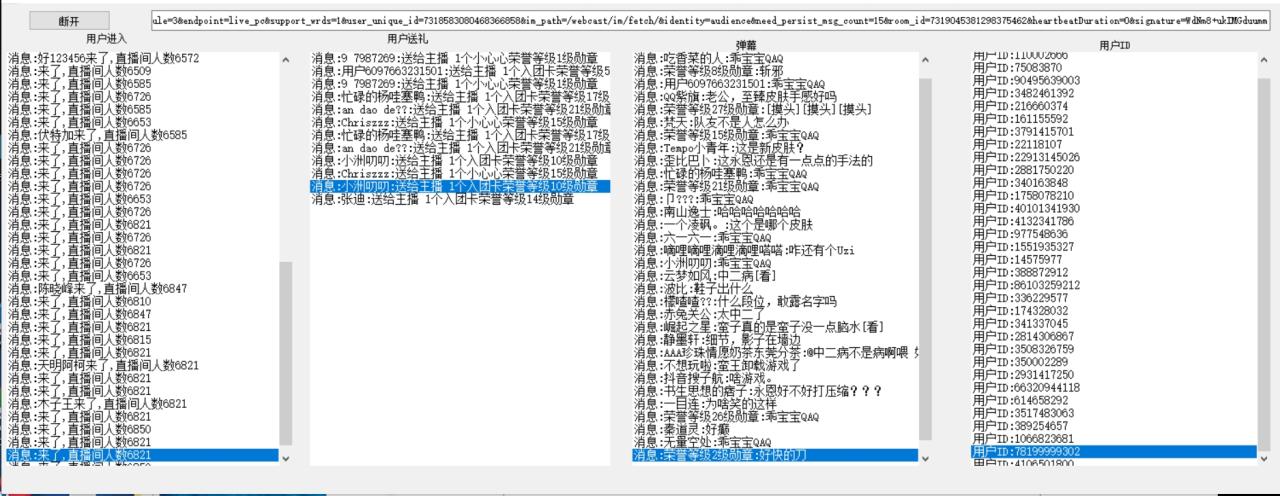
Task: Select danmaku 六一六:乖宝宝QAQ
Action: [775, 238]
